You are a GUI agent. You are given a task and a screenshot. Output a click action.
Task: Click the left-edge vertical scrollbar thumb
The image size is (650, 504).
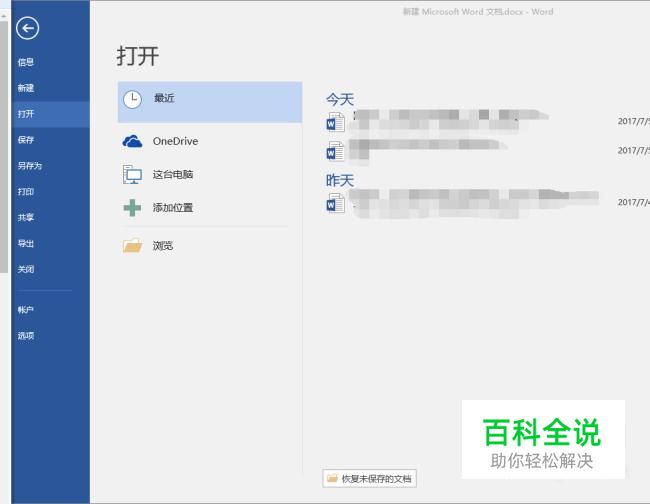4,147
